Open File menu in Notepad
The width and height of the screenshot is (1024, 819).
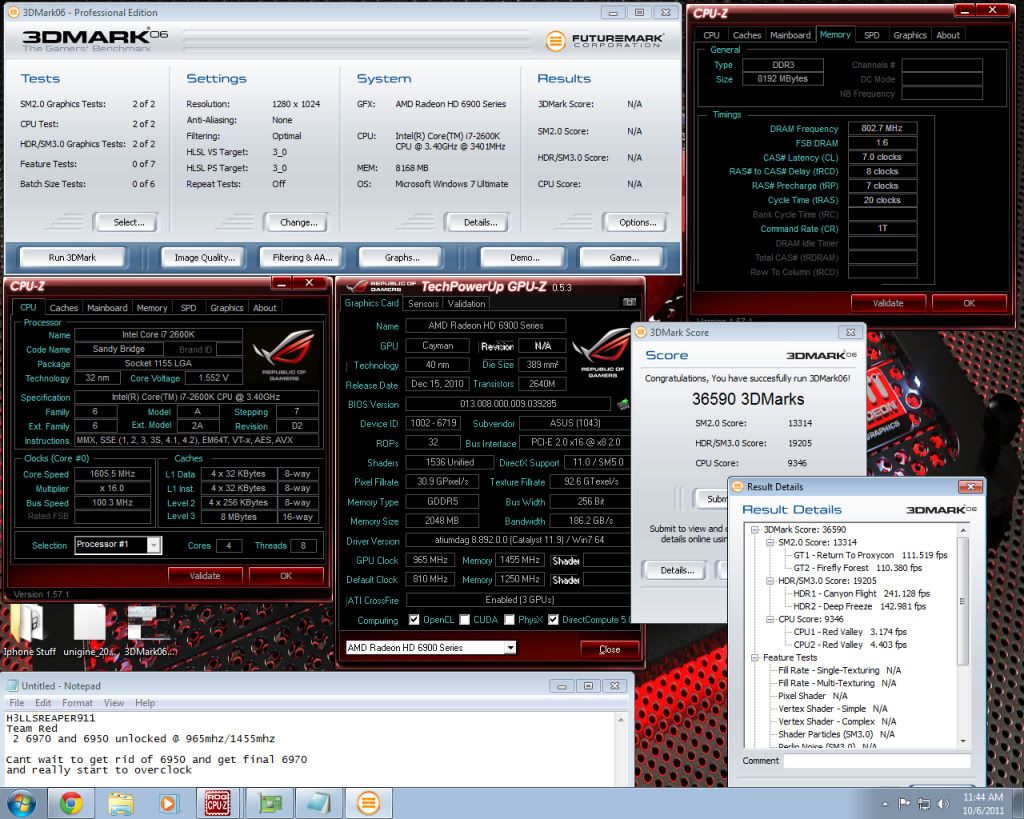[x=16, y=703]
